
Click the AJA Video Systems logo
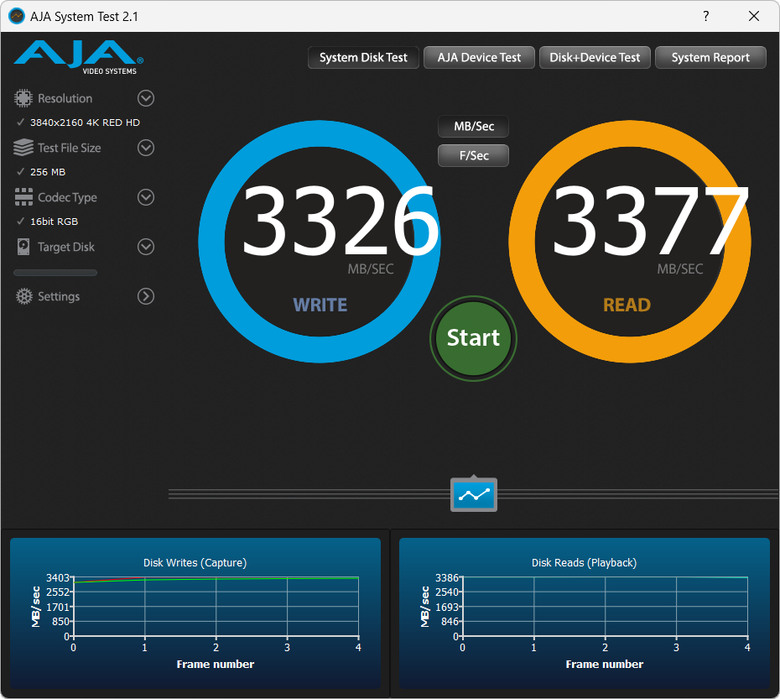79,57
